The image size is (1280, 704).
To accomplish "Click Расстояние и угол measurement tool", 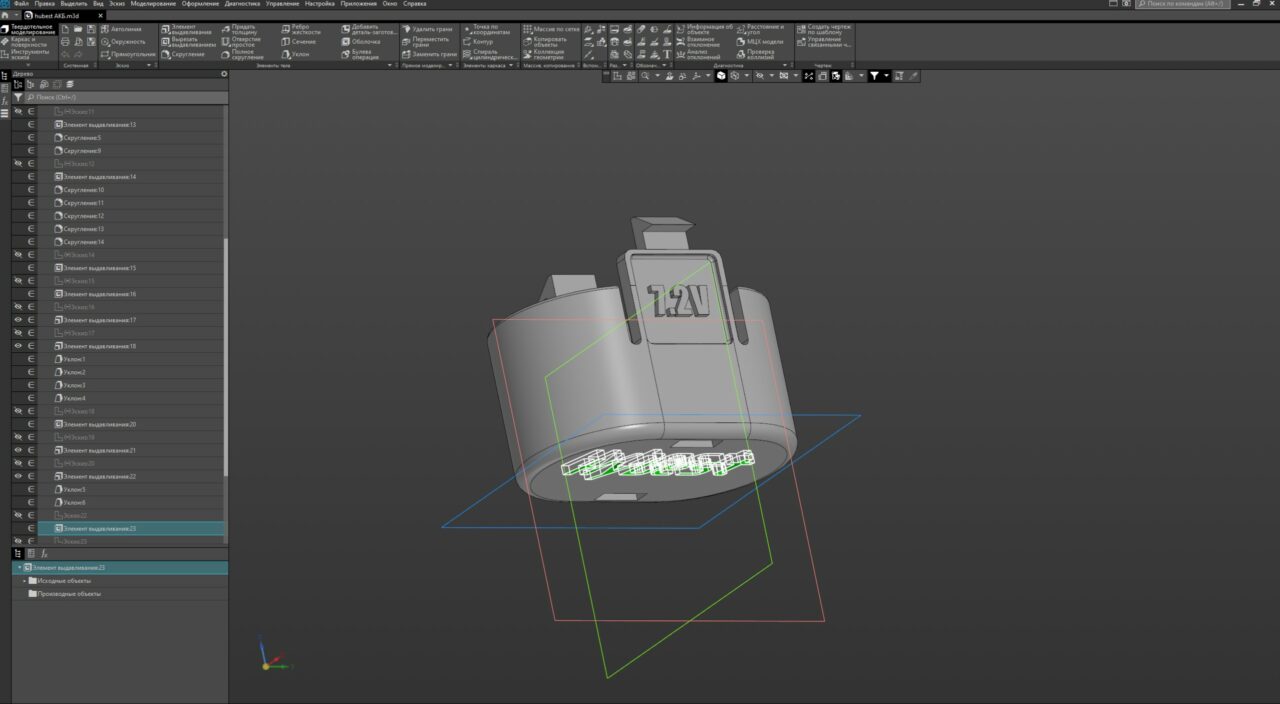I will (762, 29).
